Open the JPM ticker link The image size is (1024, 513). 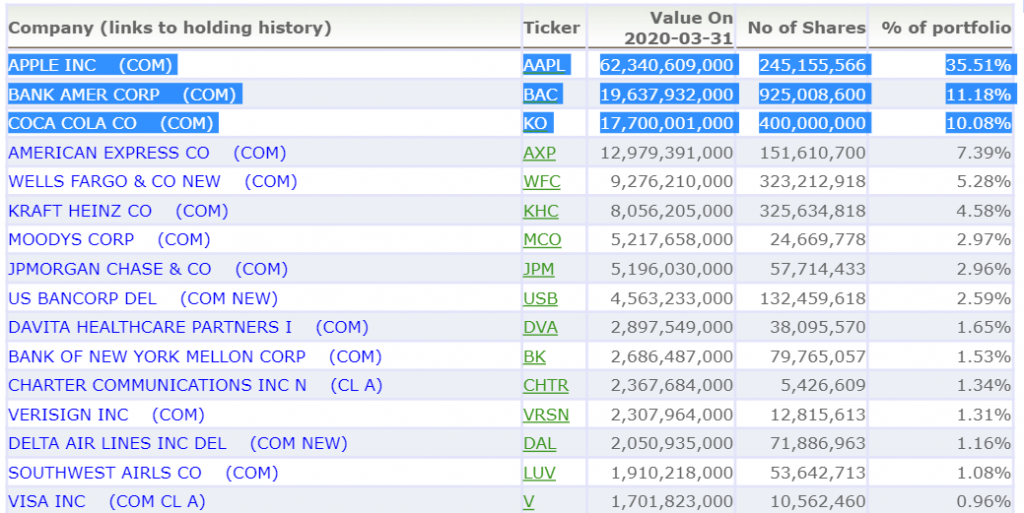point(539,269)
